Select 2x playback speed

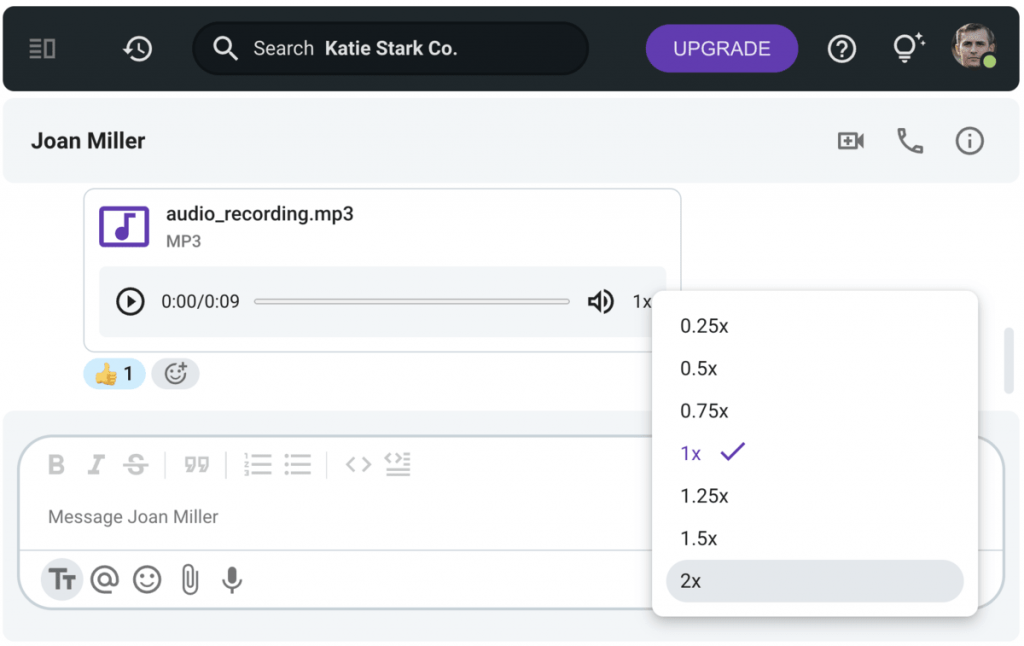click(814, 581)
